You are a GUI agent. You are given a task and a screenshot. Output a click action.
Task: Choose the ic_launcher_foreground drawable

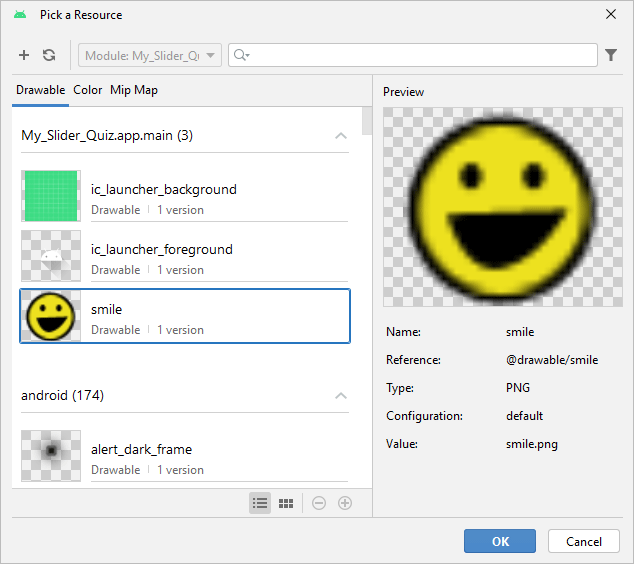[185, 257]
